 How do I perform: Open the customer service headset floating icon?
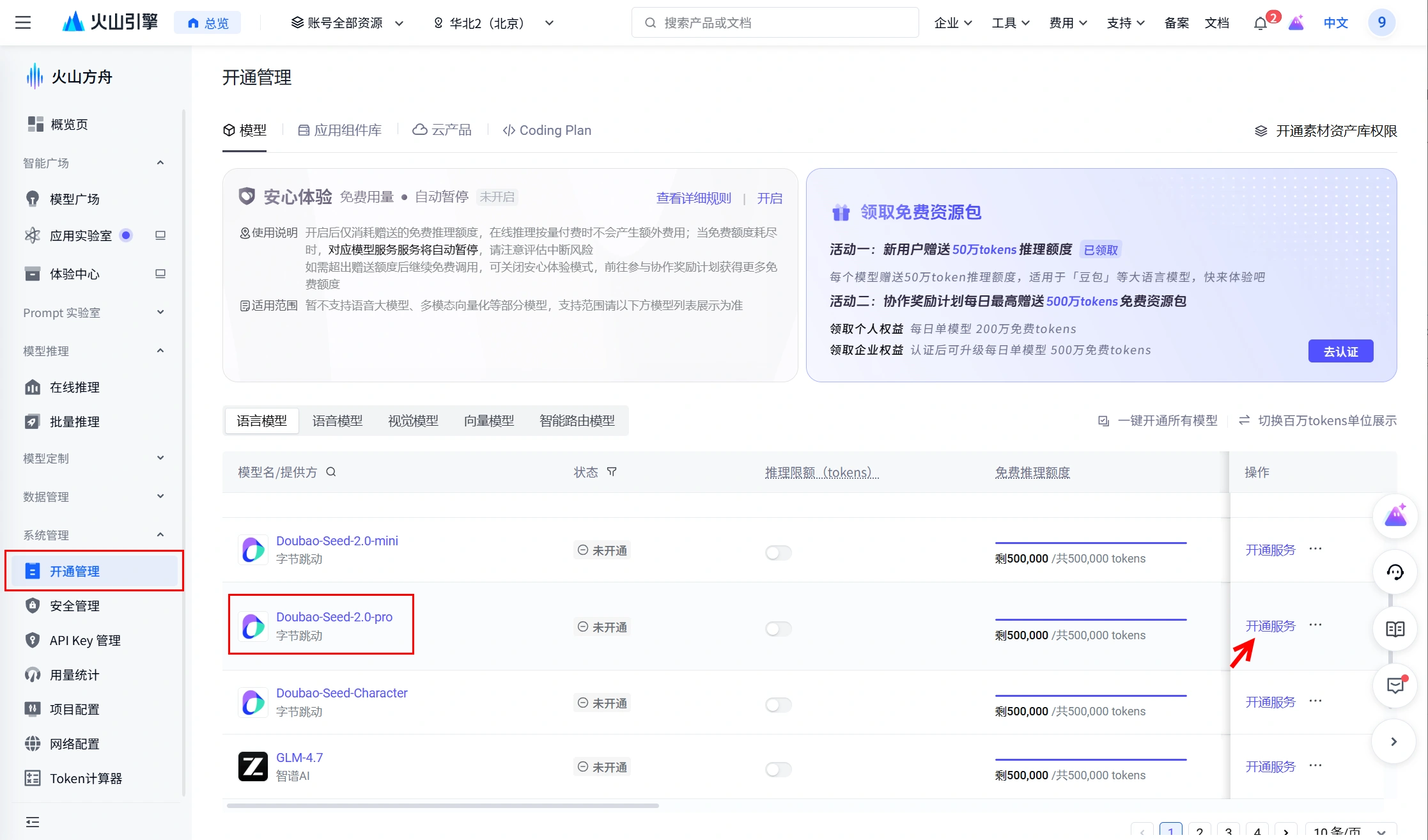(1395, 572)
